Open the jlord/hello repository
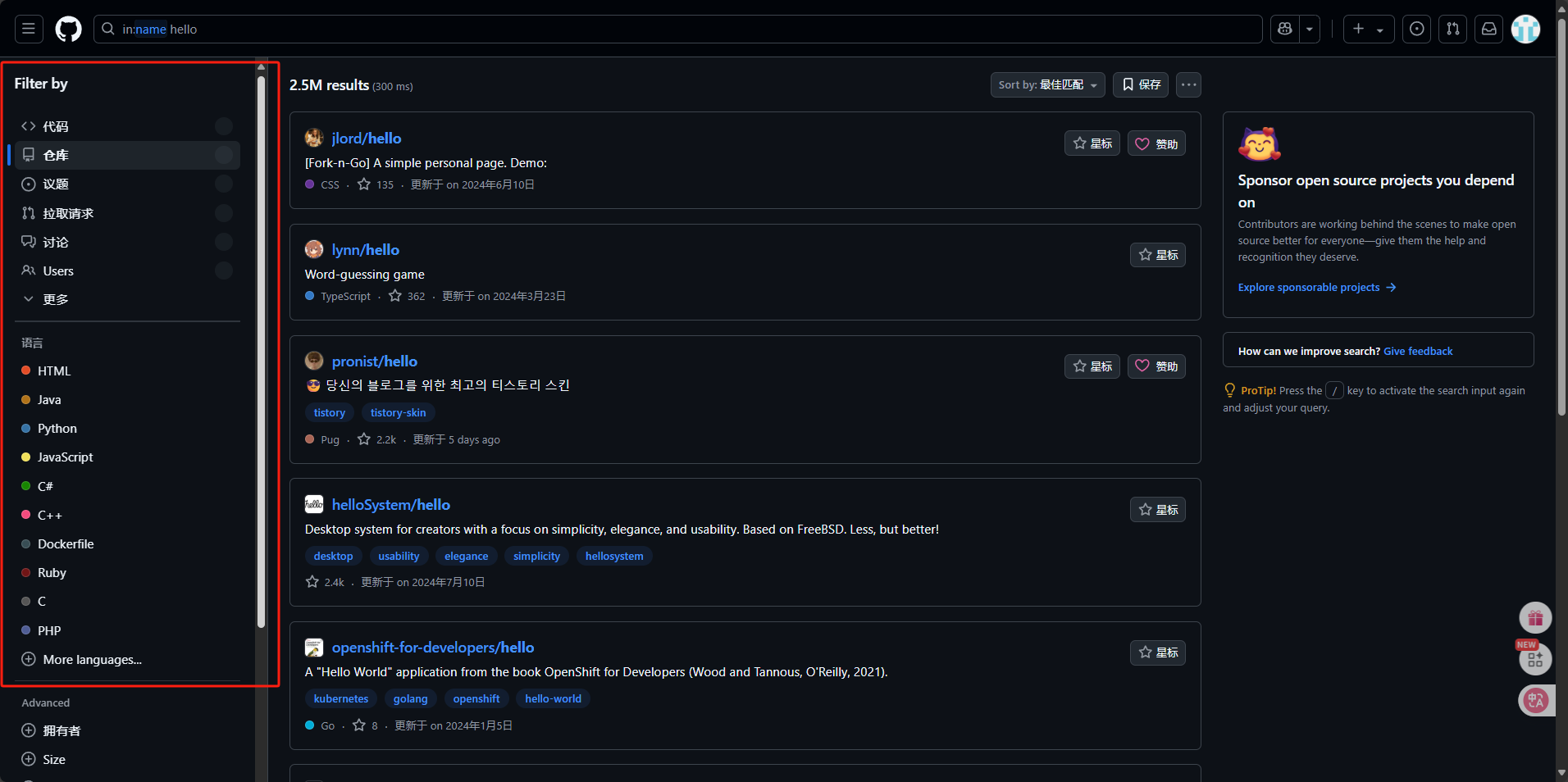Screen dimensions: 1568x782 [367, 138]
